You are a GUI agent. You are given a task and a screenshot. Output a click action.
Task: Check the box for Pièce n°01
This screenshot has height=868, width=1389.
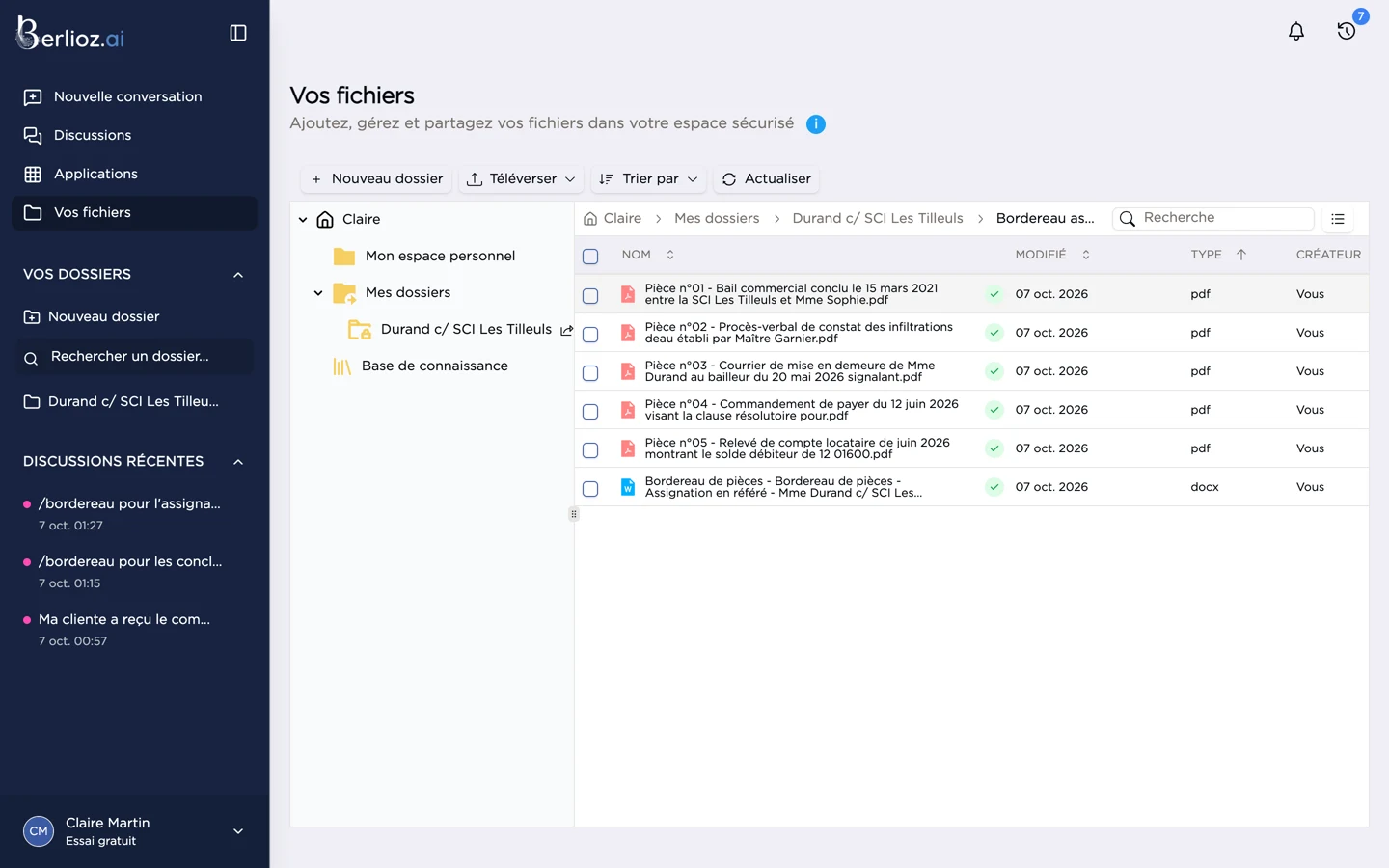(x=590, y=296)
